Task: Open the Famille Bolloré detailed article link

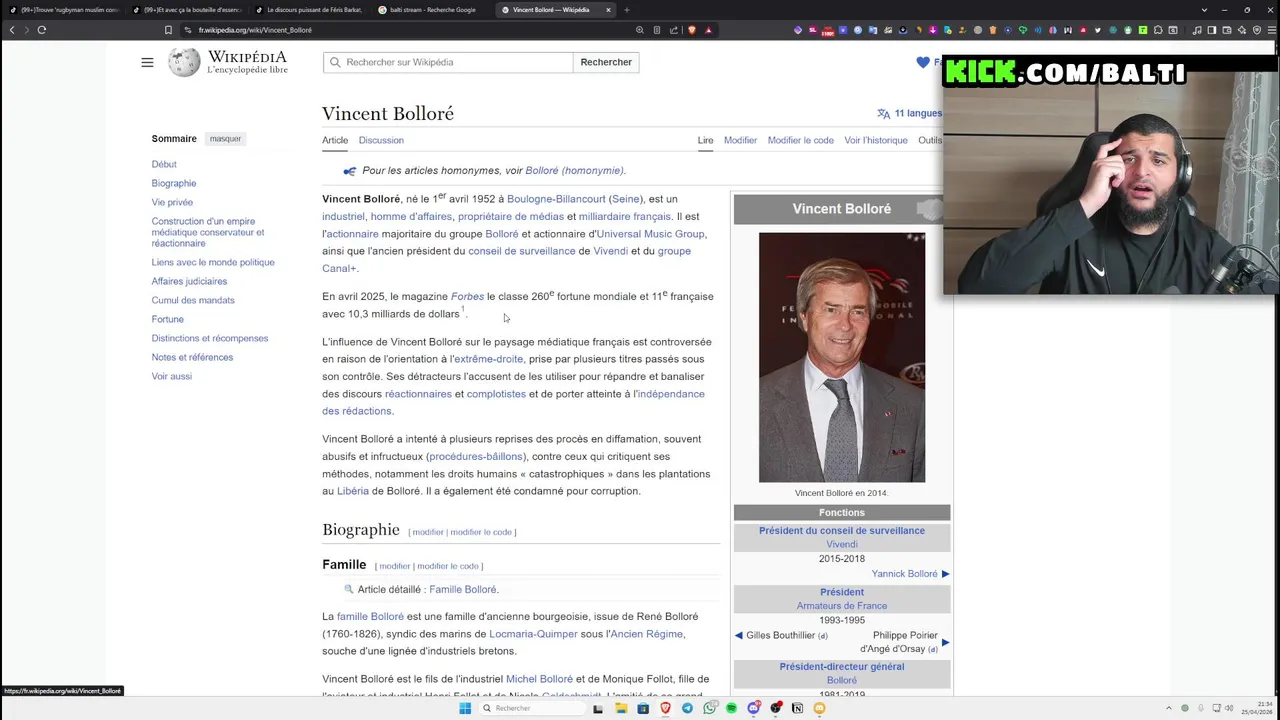Action: [x=463, y=589]
